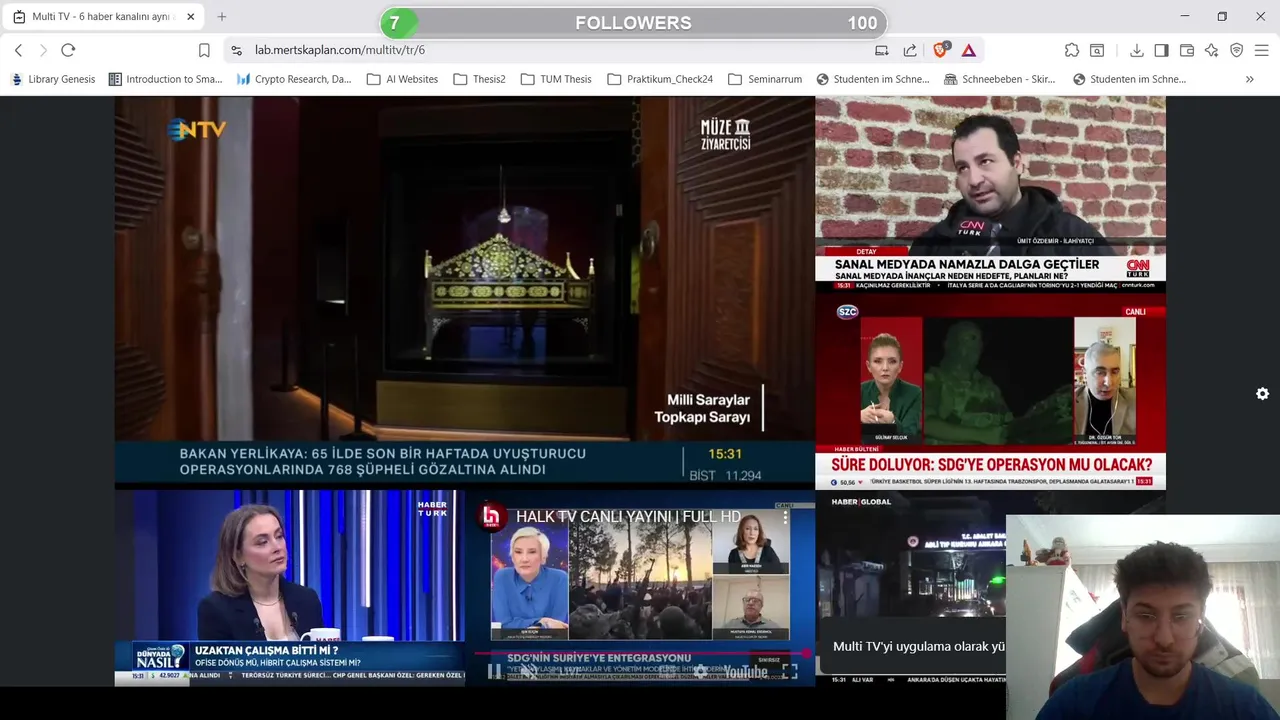
Task: Mute the Halk TV player volume icon
Action: tap(530, 671)
